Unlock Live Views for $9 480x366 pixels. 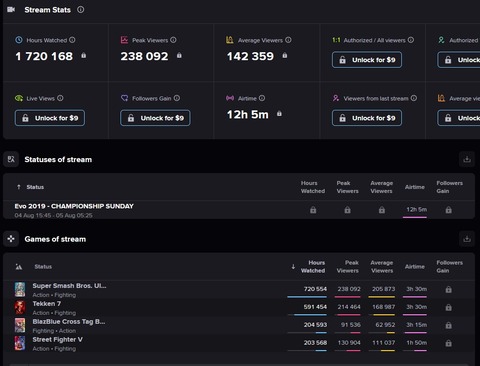point(50,118)
